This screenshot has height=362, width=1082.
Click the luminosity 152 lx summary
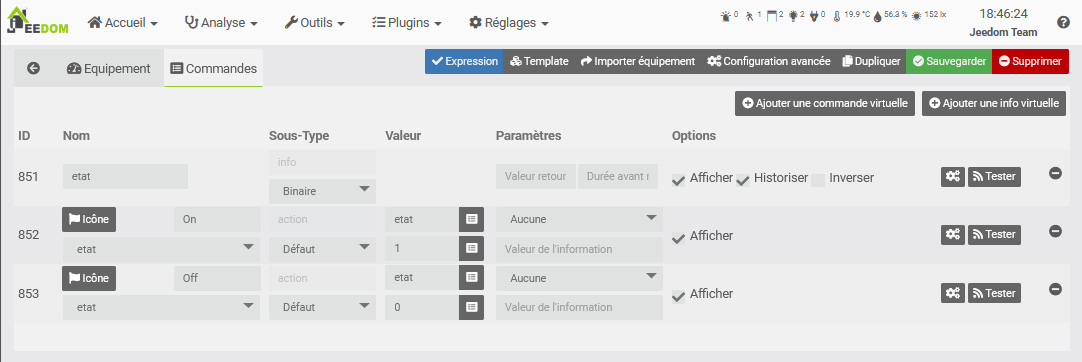[x=929, y=15]
